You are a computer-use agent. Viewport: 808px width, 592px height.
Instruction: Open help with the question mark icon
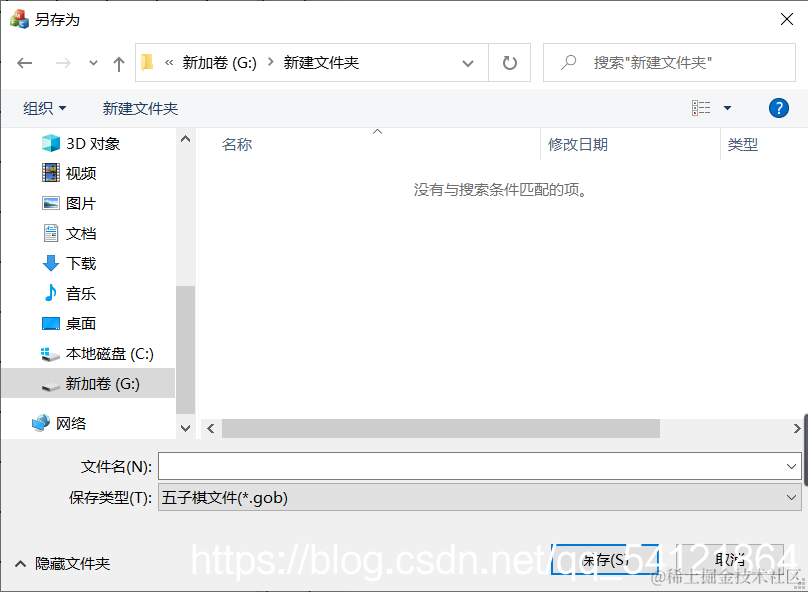[x=779, y=108]
